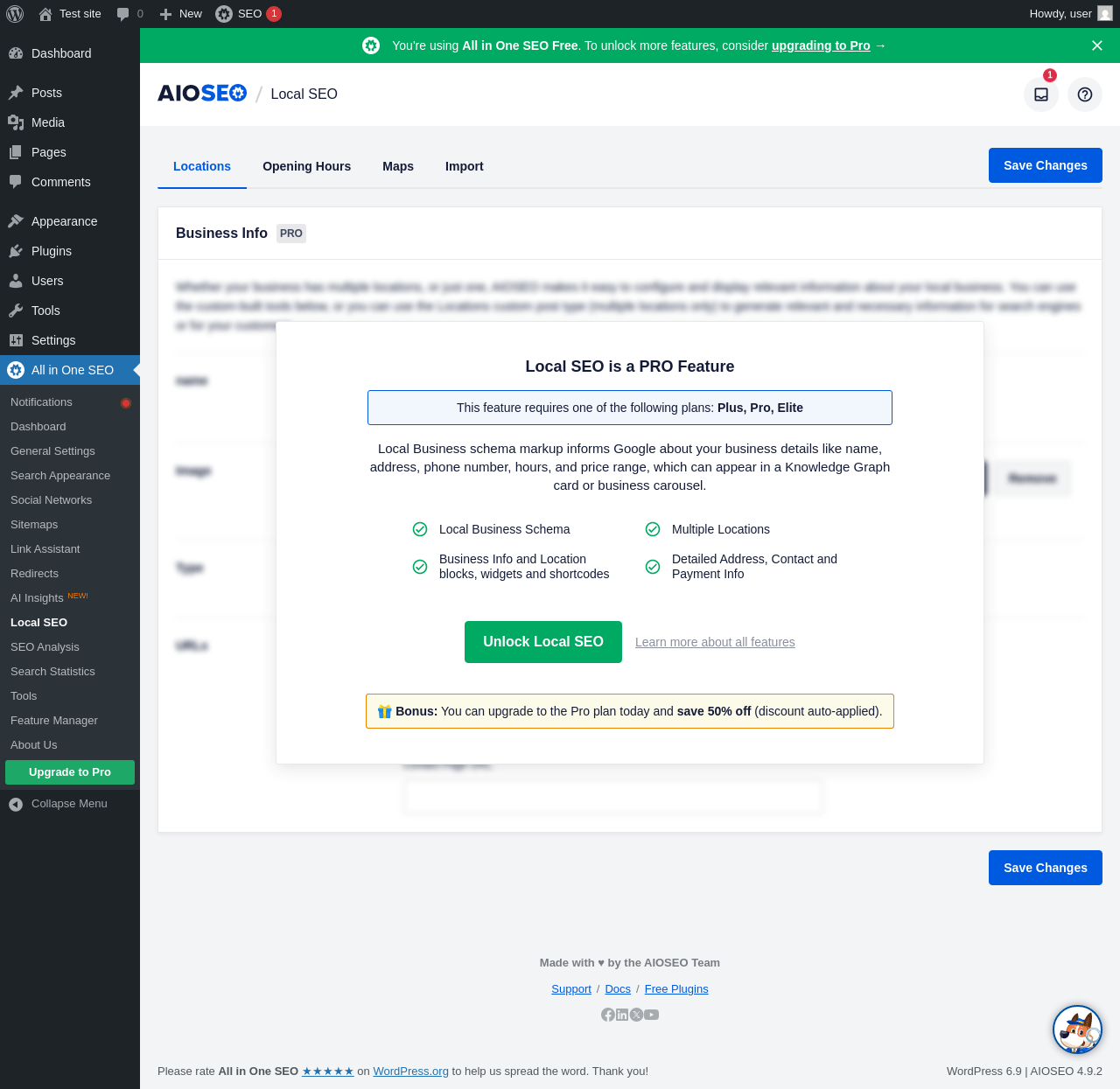Open the WordPress logo menu
The width and height of the screenshot is (1120, 1089).
pos(15,14)
